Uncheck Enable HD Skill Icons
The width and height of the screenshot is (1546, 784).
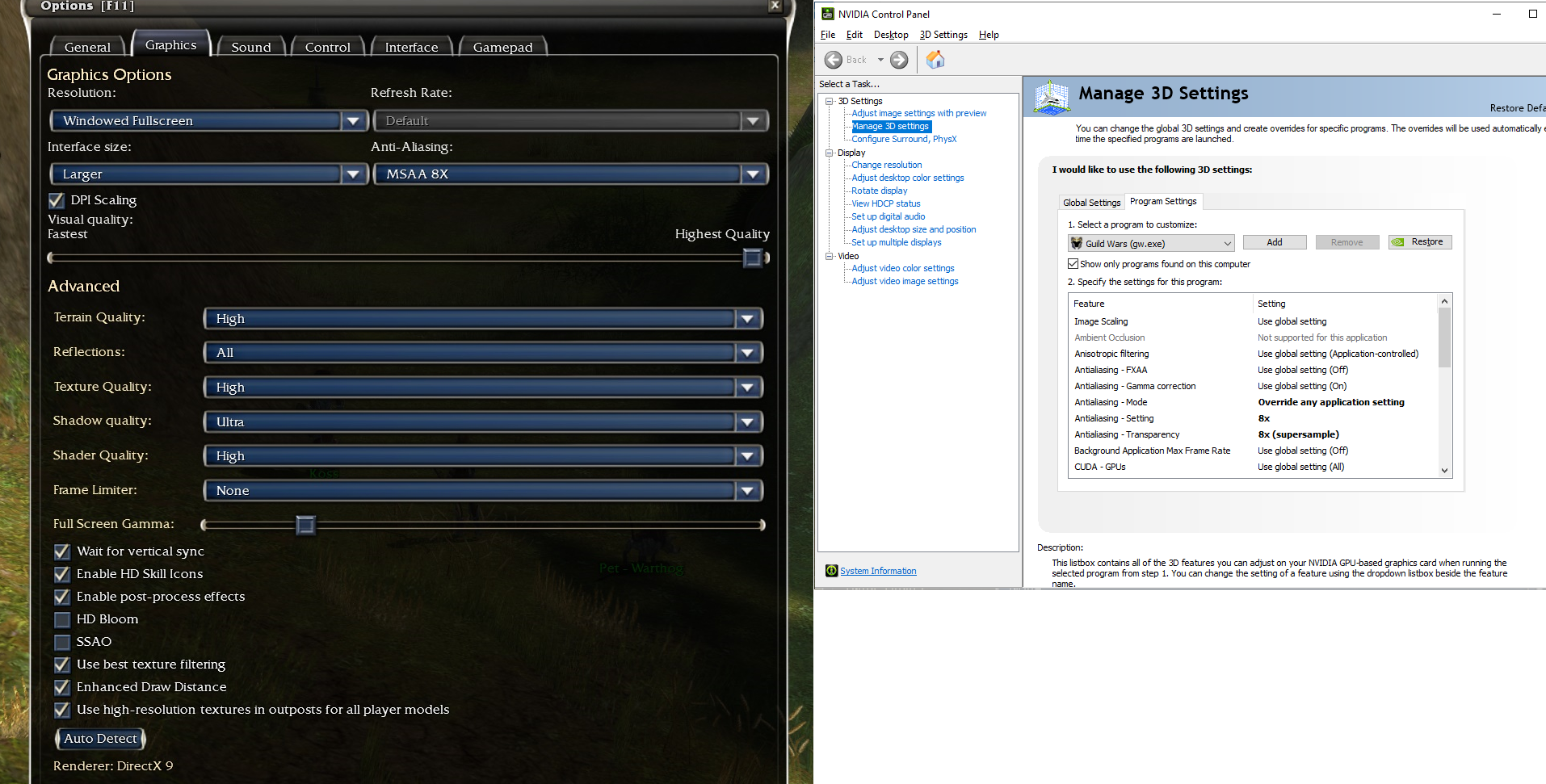(62, 574)
